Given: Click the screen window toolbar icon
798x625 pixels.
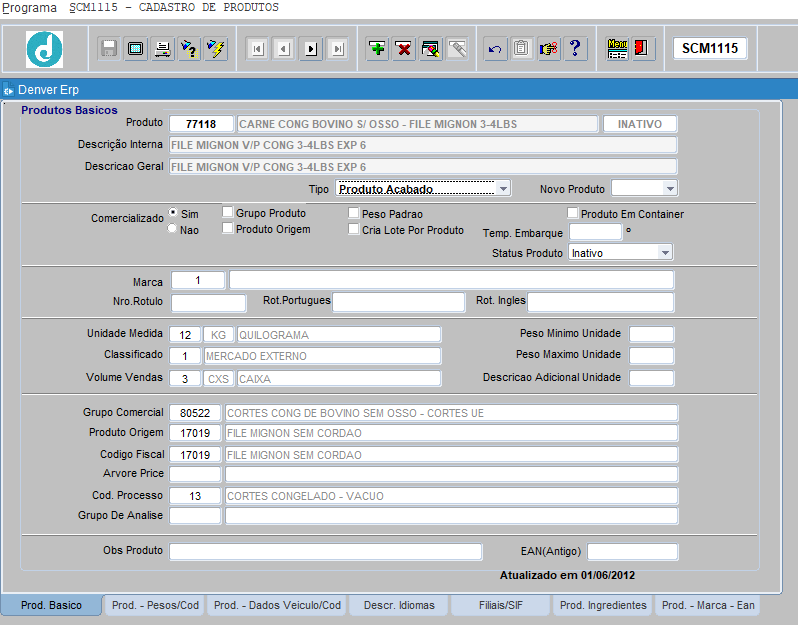Looking at the screenshot, I should point(135,49).
